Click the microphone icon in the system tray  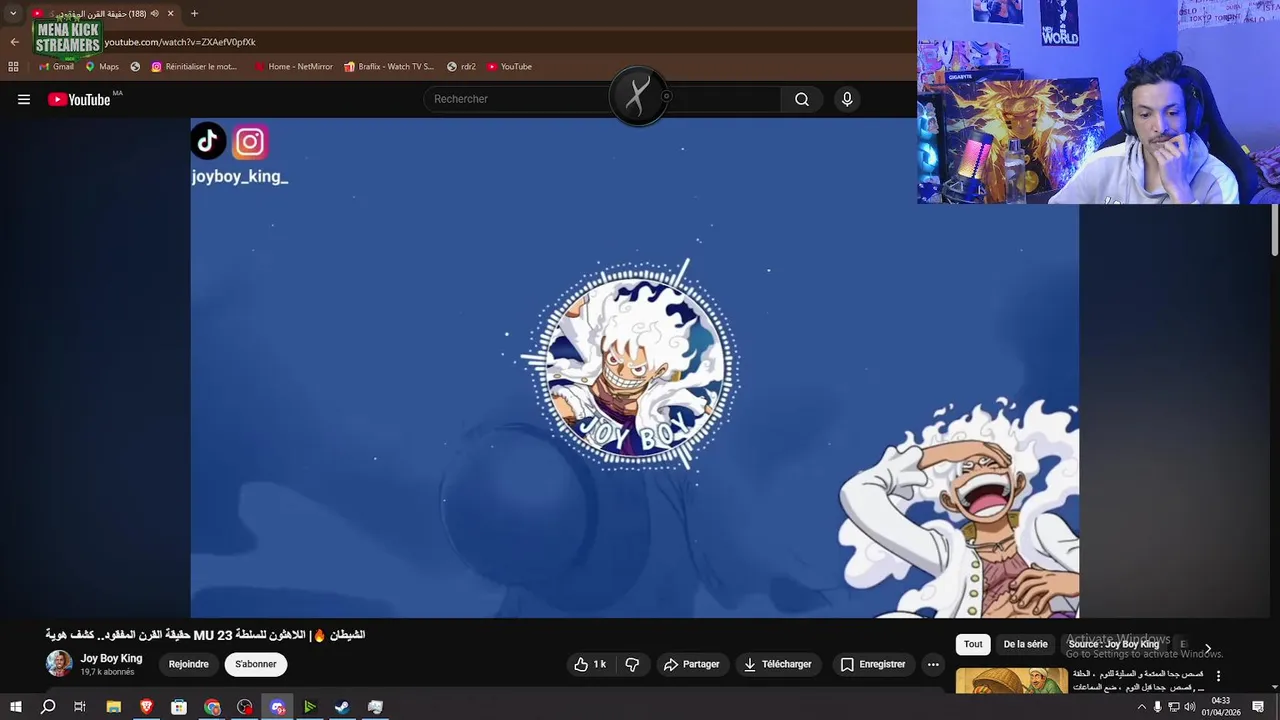click(1158, 707)
